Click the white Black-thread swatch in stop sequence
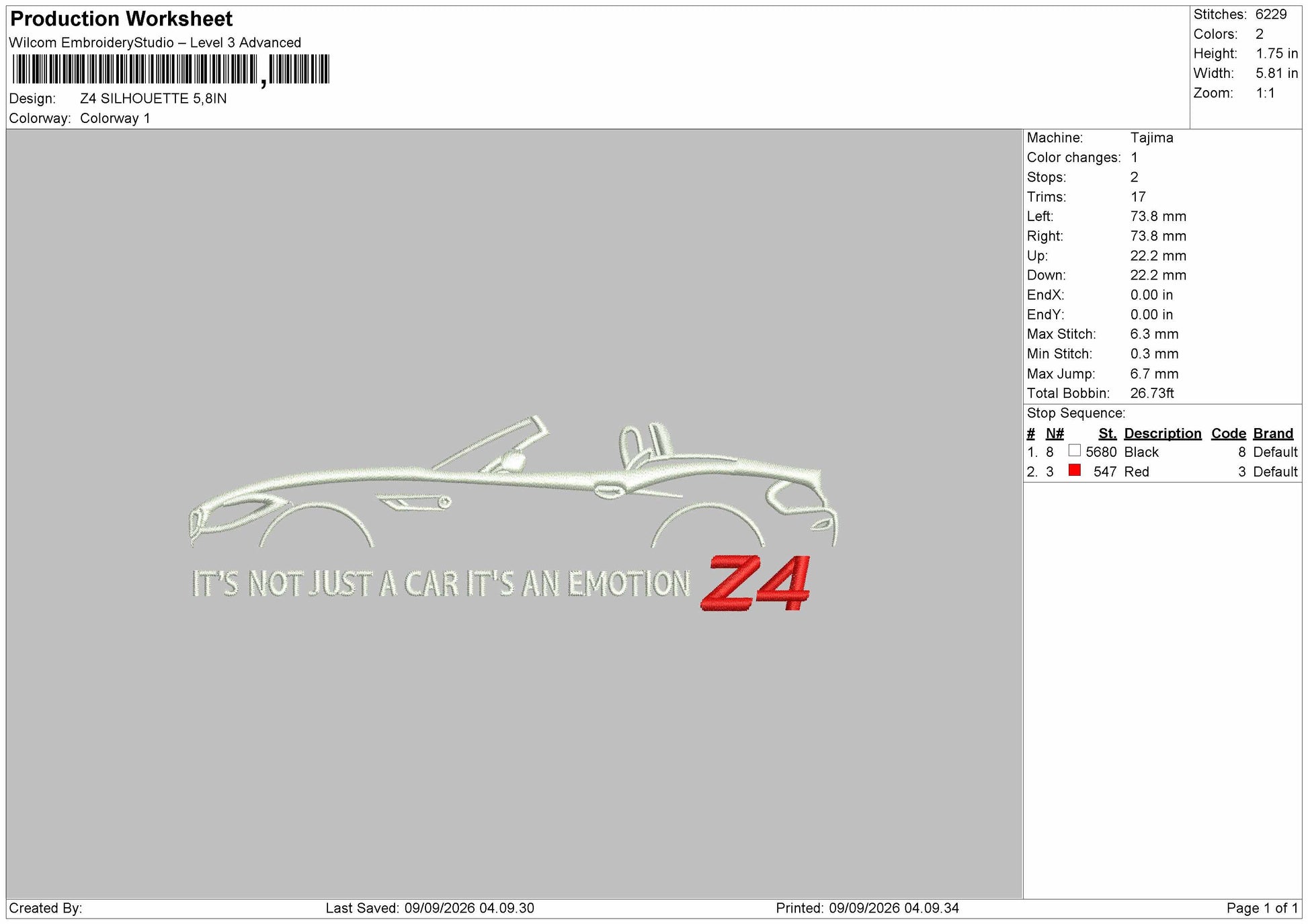The image size is (1308, 924). [1074, 451]
